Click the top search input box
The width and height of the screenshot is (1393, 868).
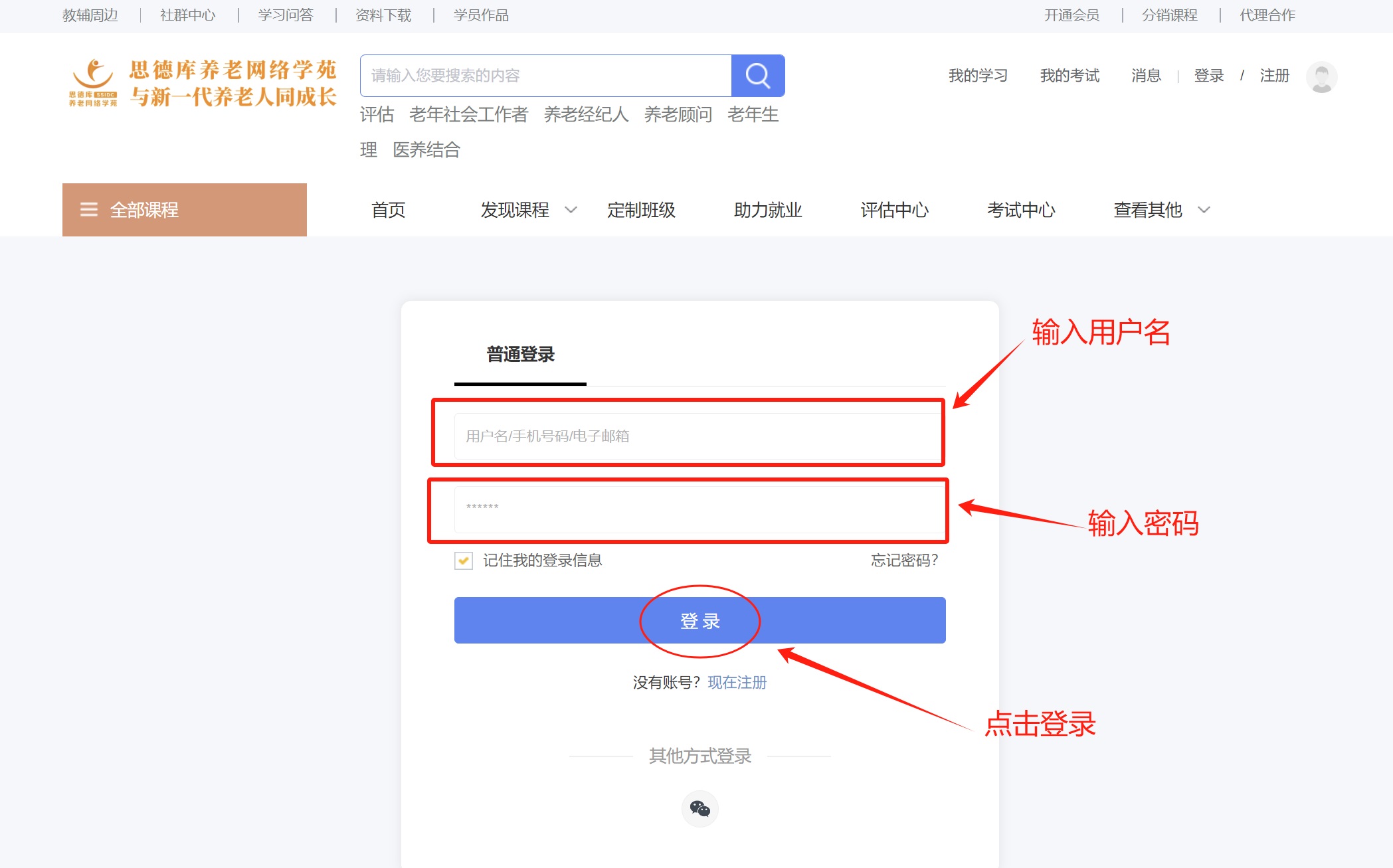545,76
